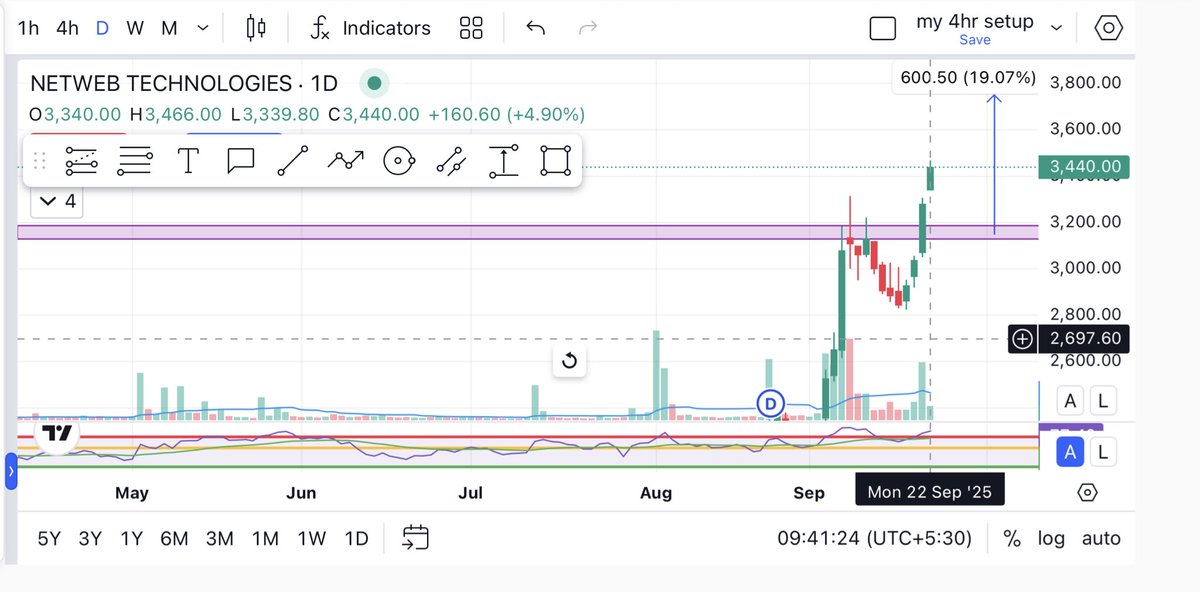Open the Indicators dialog
This screenshot has width=1200, height=592.
(x=370, y=28)
